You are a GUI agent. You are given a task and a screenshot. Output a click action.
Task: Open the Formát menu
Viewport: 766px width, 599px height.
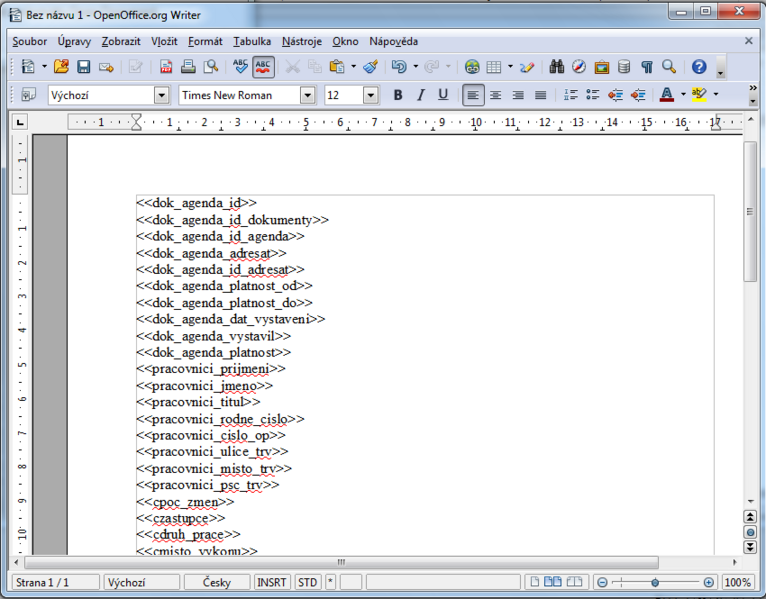pyautogui.click(x=205, y=42)
